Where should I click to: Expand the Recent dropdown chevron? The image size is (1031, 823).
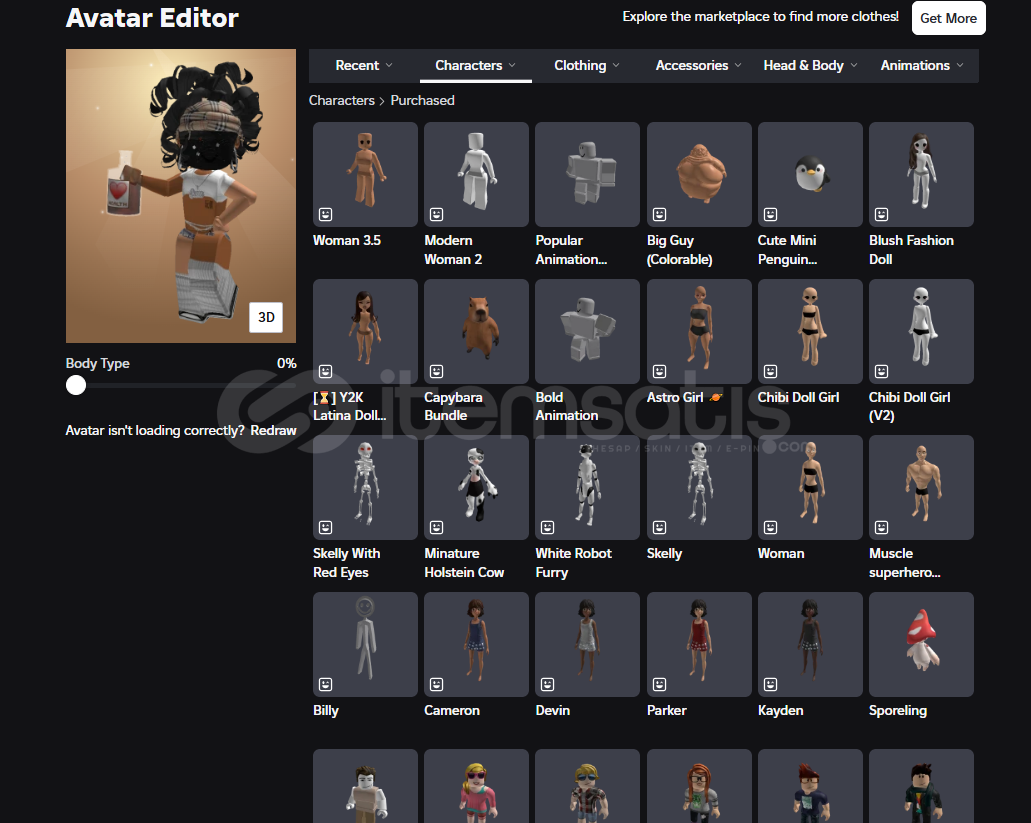point(389,65)
